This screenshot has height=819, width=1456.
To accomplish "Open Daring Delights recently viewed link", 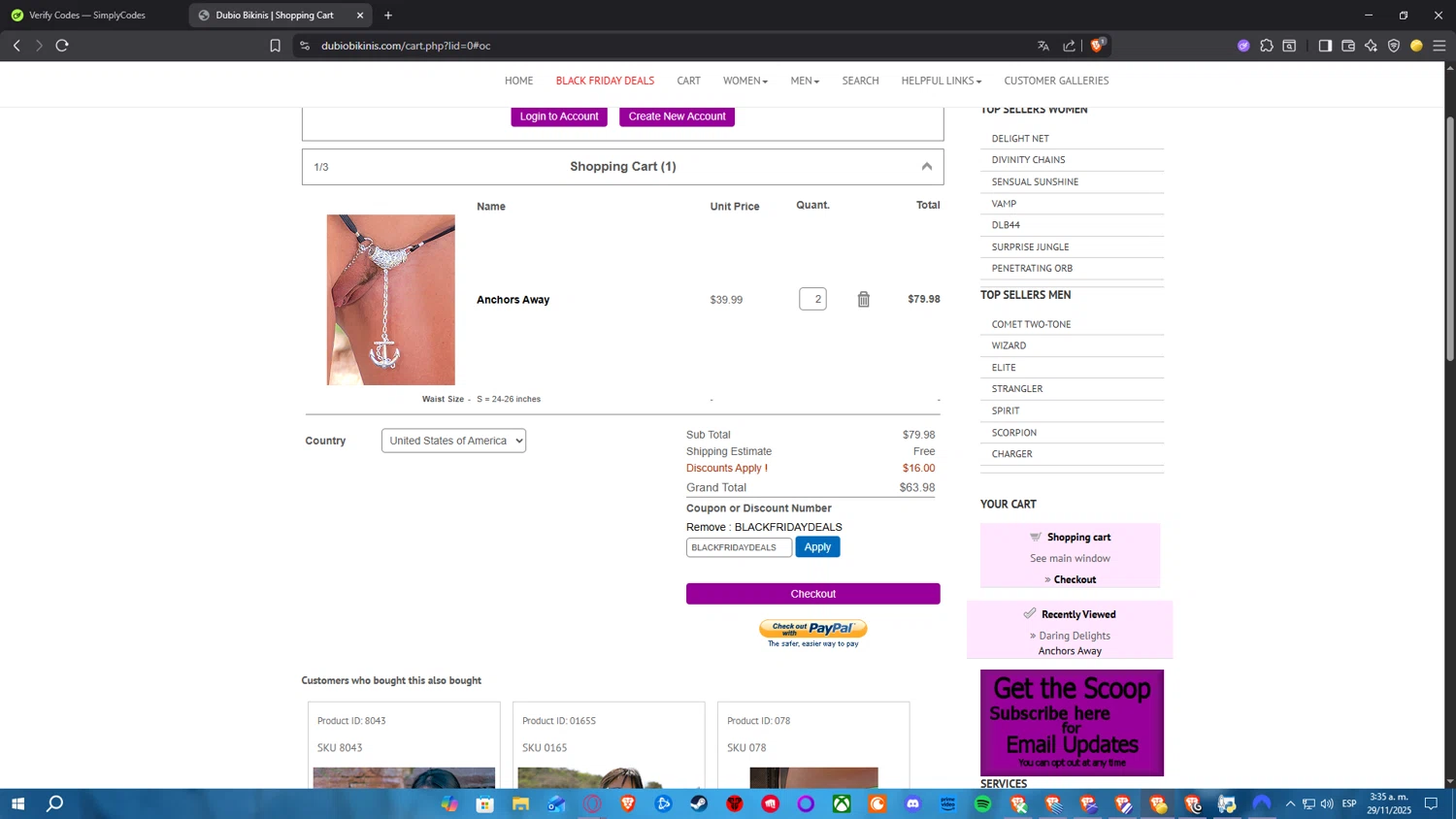I will tap(1075, 636).
